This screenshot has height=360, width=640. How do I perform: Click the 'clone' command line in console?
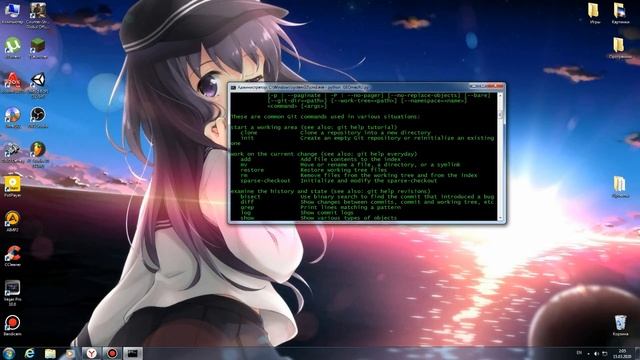click(336, 133)
